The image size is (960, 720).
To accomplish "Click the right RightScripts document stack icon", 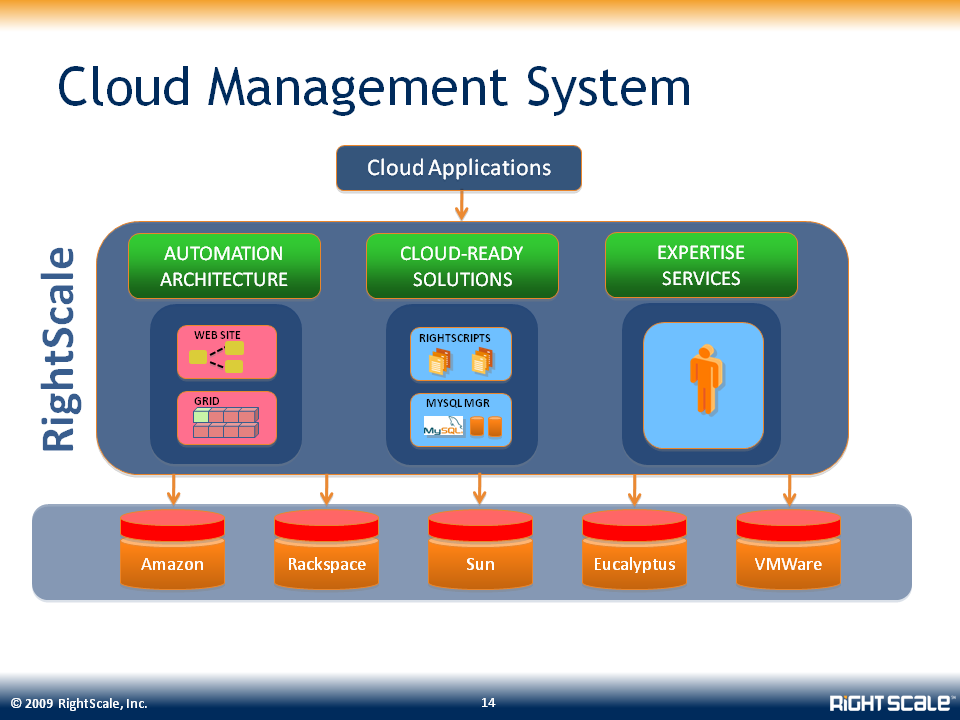I will [x=482, y=361].
